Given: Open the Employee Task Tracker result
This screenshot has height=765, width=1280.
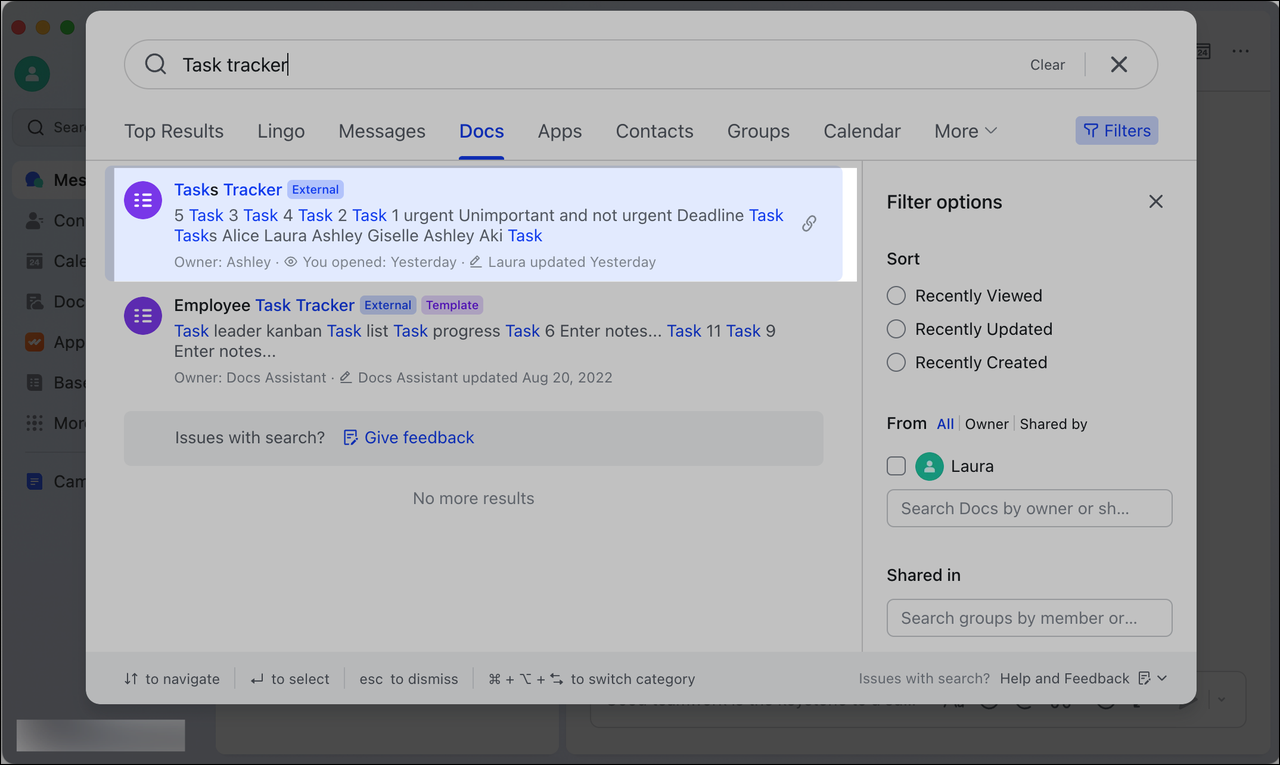Looking at the screenshot, I should click(474, 340).
